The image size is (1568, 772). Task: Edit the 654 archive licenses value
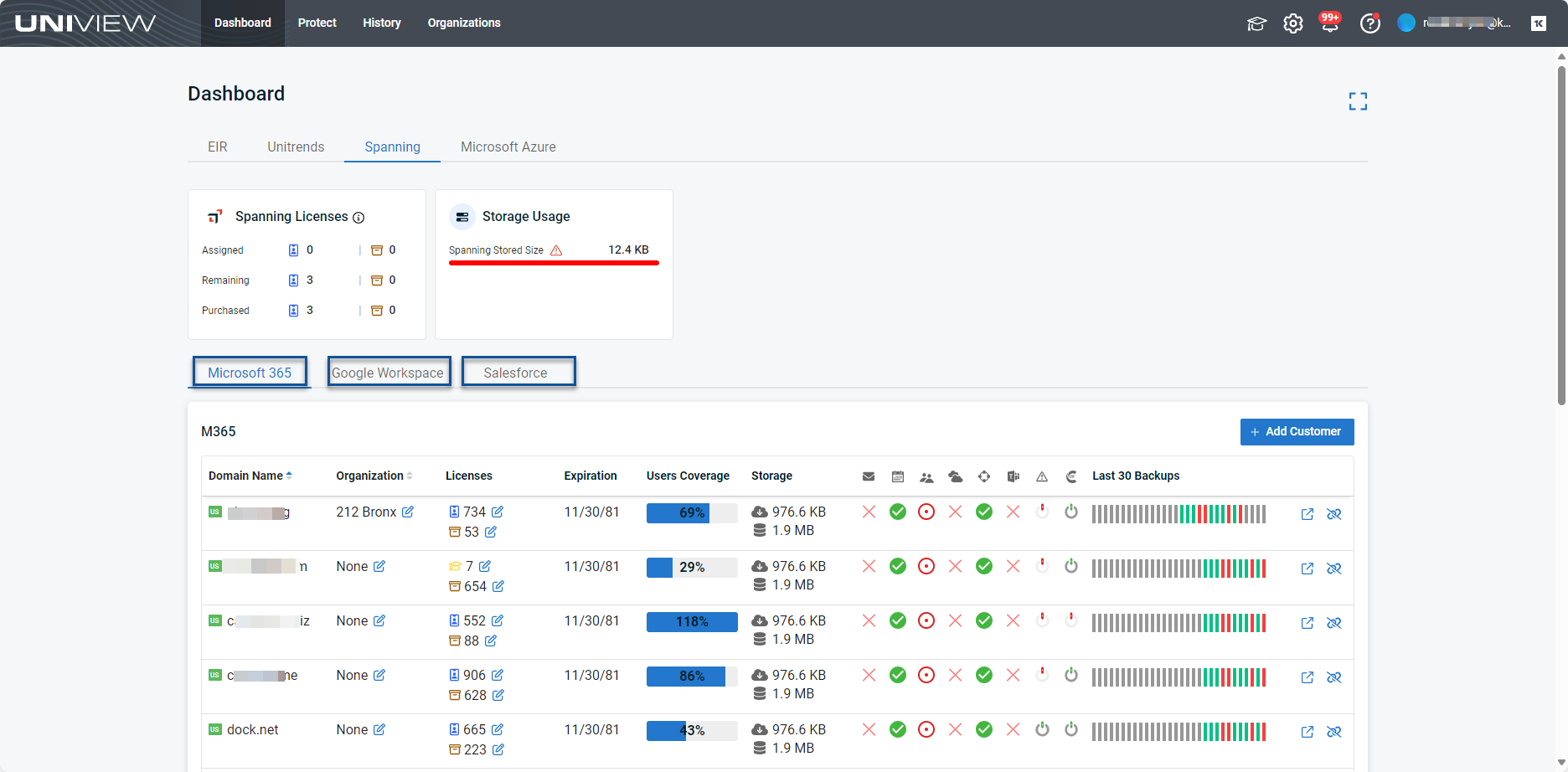(498, 586)
